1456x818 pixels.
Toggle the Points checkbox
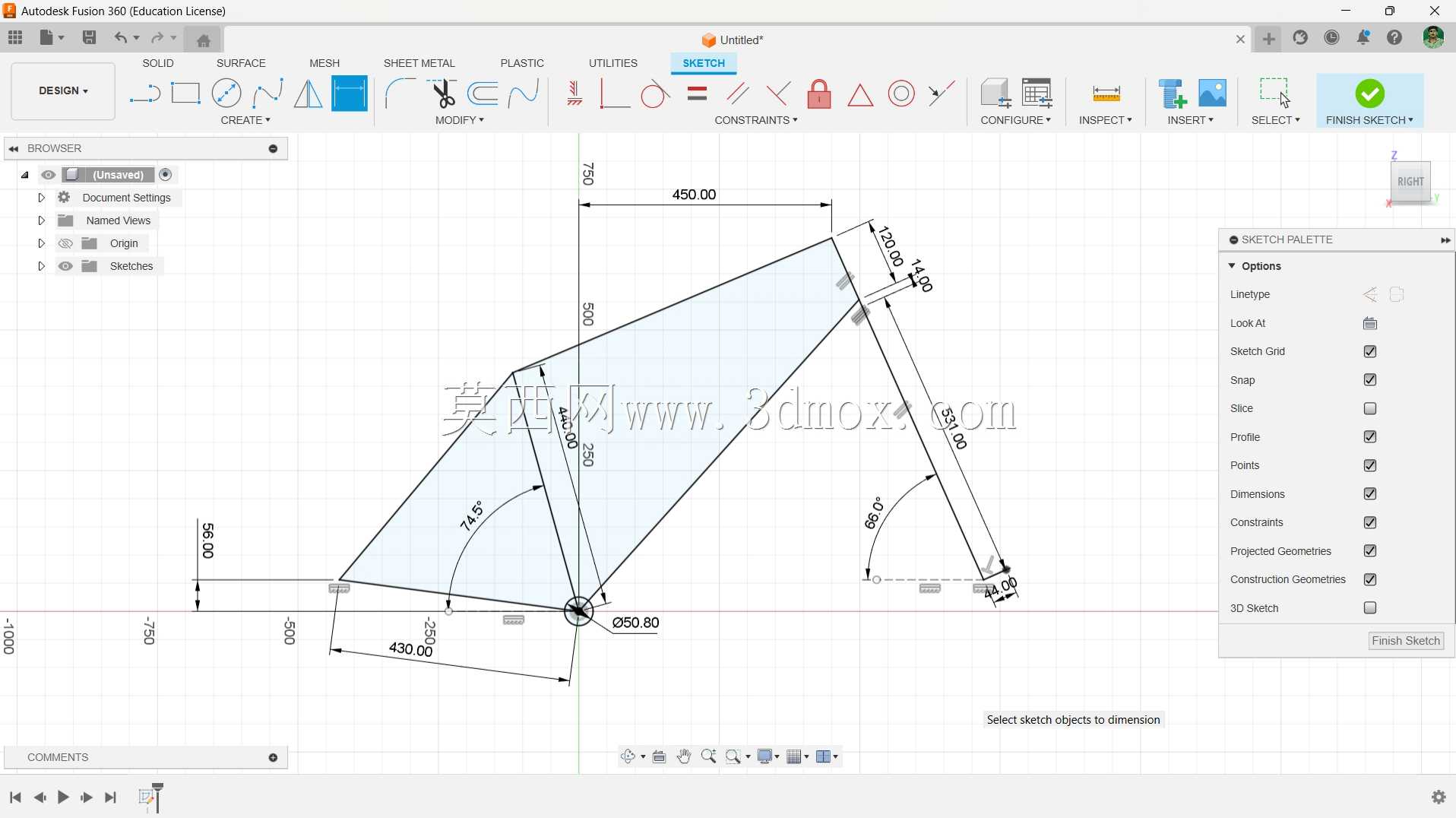pos(1370,465)
